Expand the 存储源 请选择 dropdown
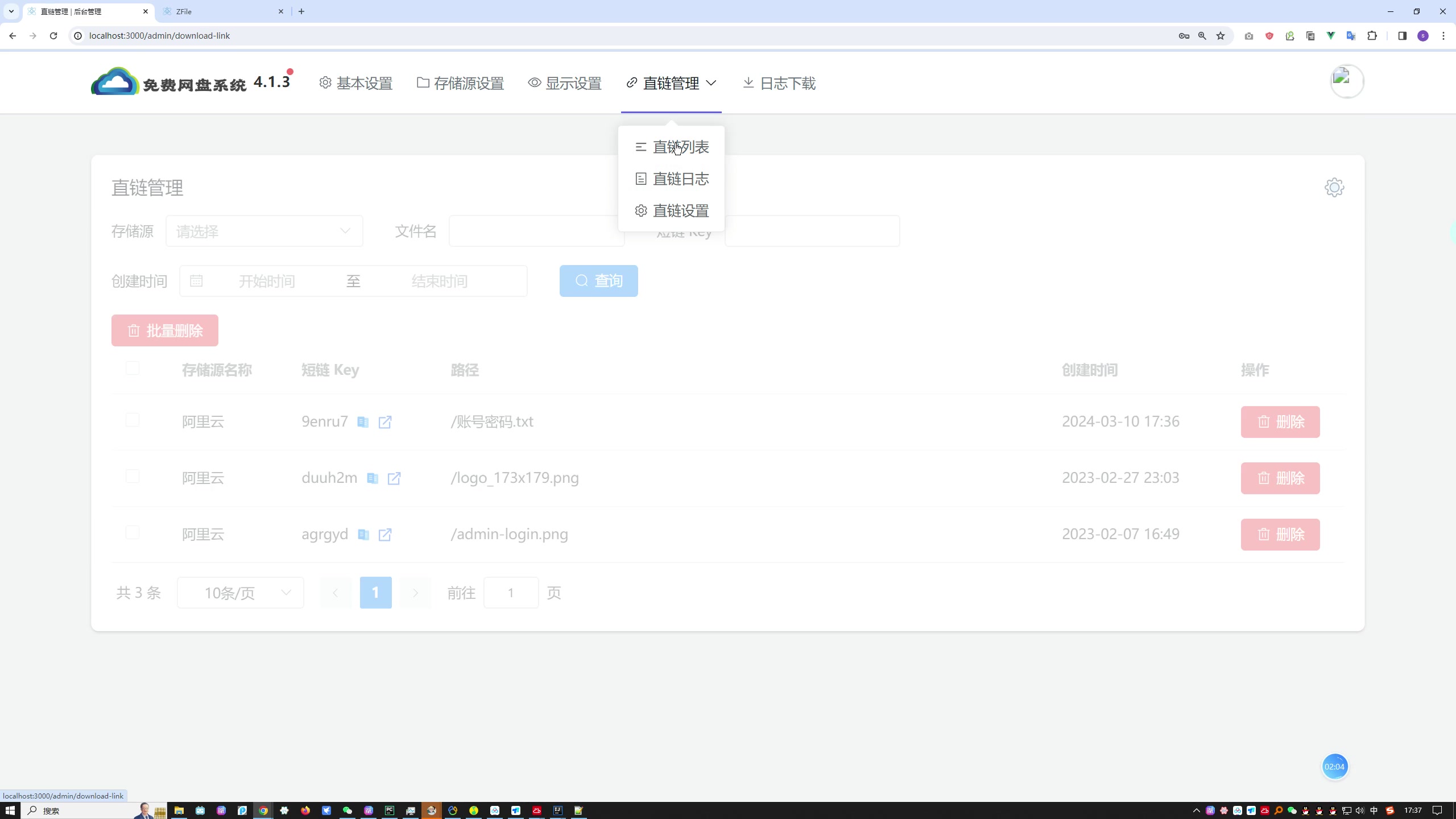Image resolution: width=1456 pixels, height=819 pixels. pyautogui.click(x=264, y=231)
